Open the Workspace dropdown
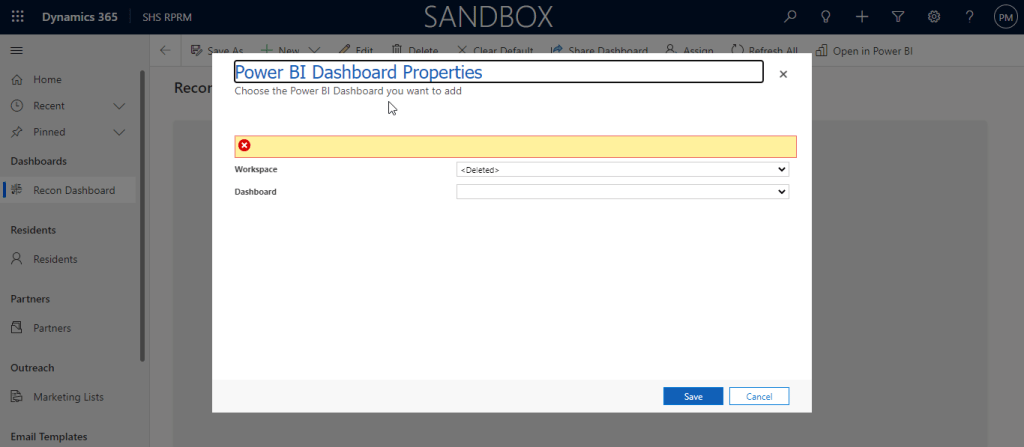This screenshot has width=1024, height=447. pos(622,170)
